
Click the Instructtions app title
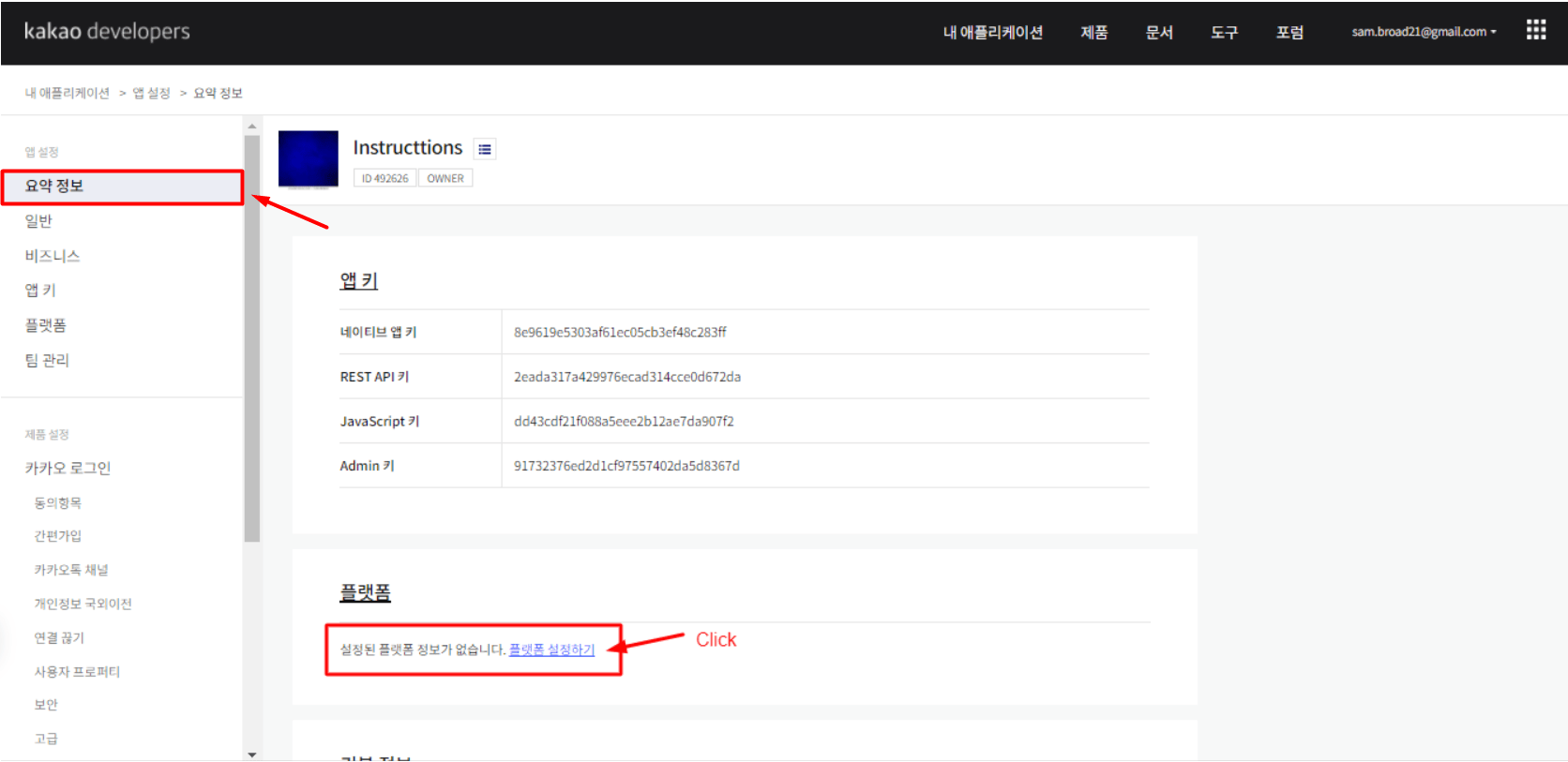(x=408, y=148)
